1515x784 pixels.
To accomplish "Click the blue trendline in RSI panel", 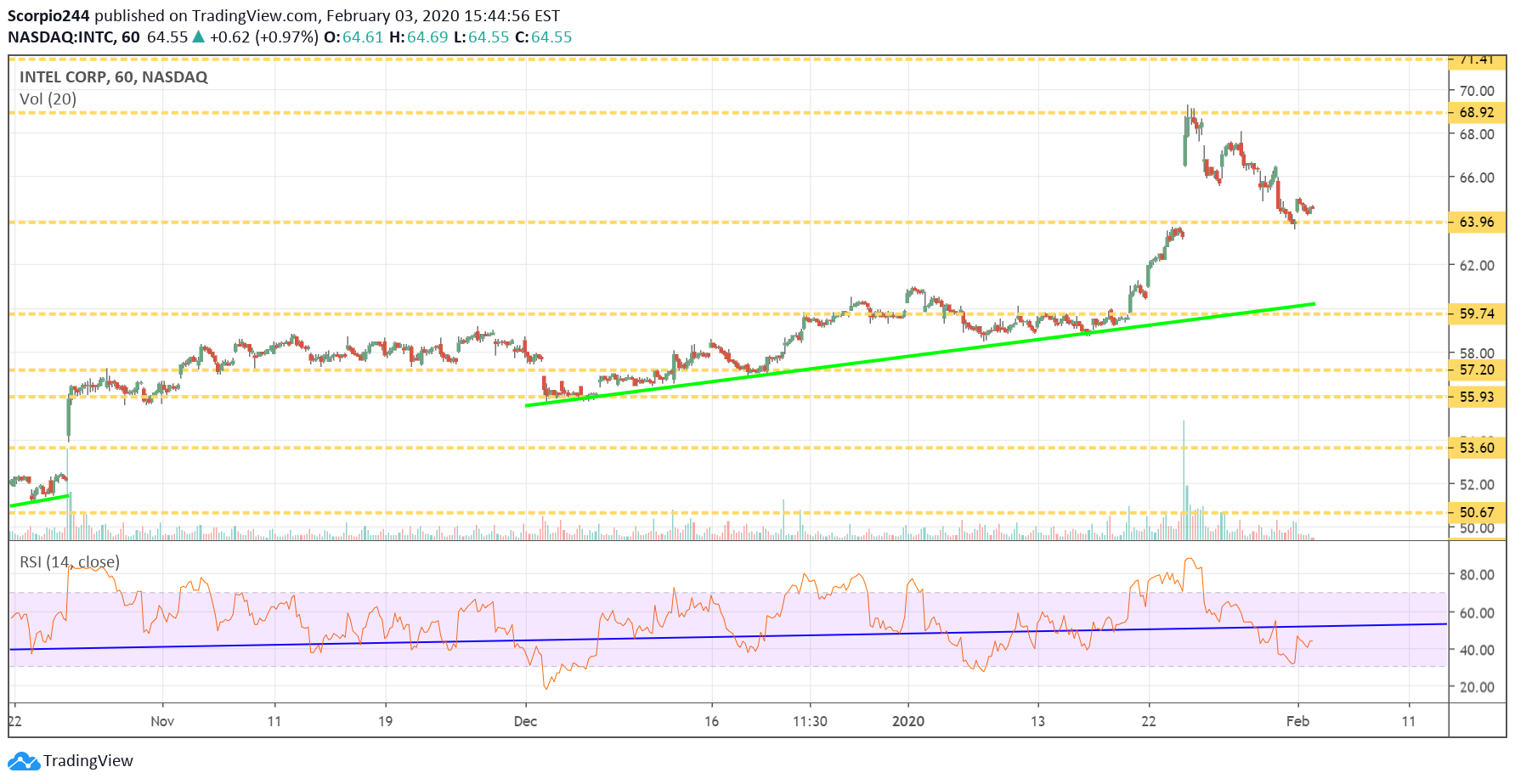I will click(728, 636).
